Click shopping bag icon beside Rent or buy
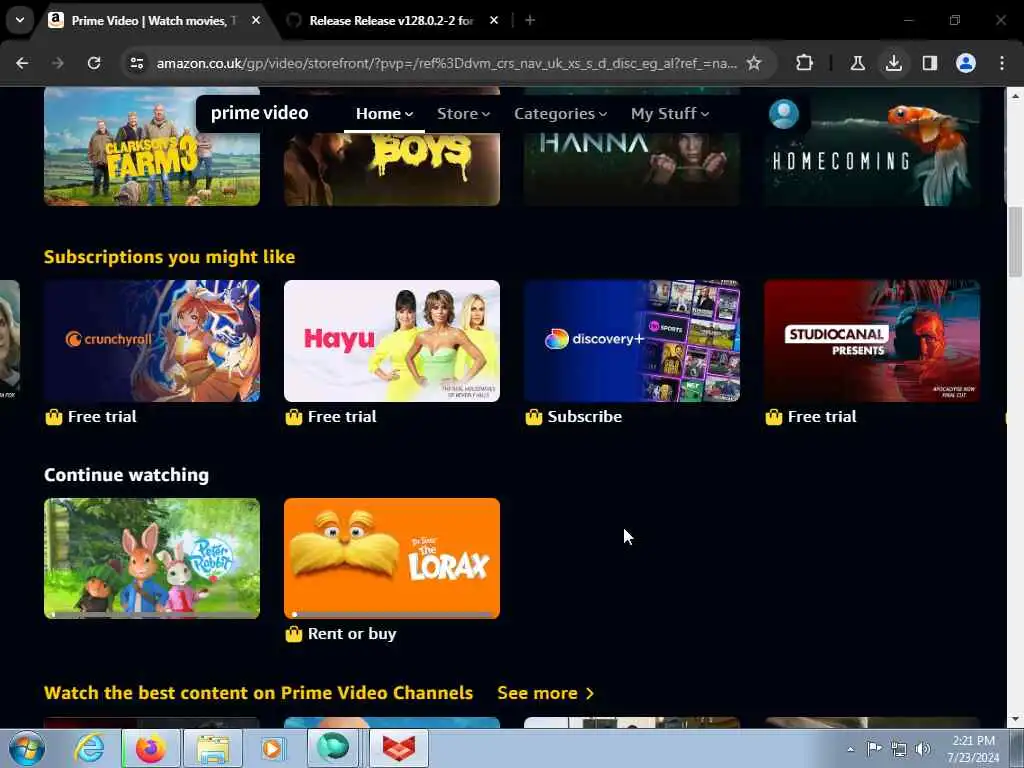The width and height of the screenshot is (1024, 768). 294,634
